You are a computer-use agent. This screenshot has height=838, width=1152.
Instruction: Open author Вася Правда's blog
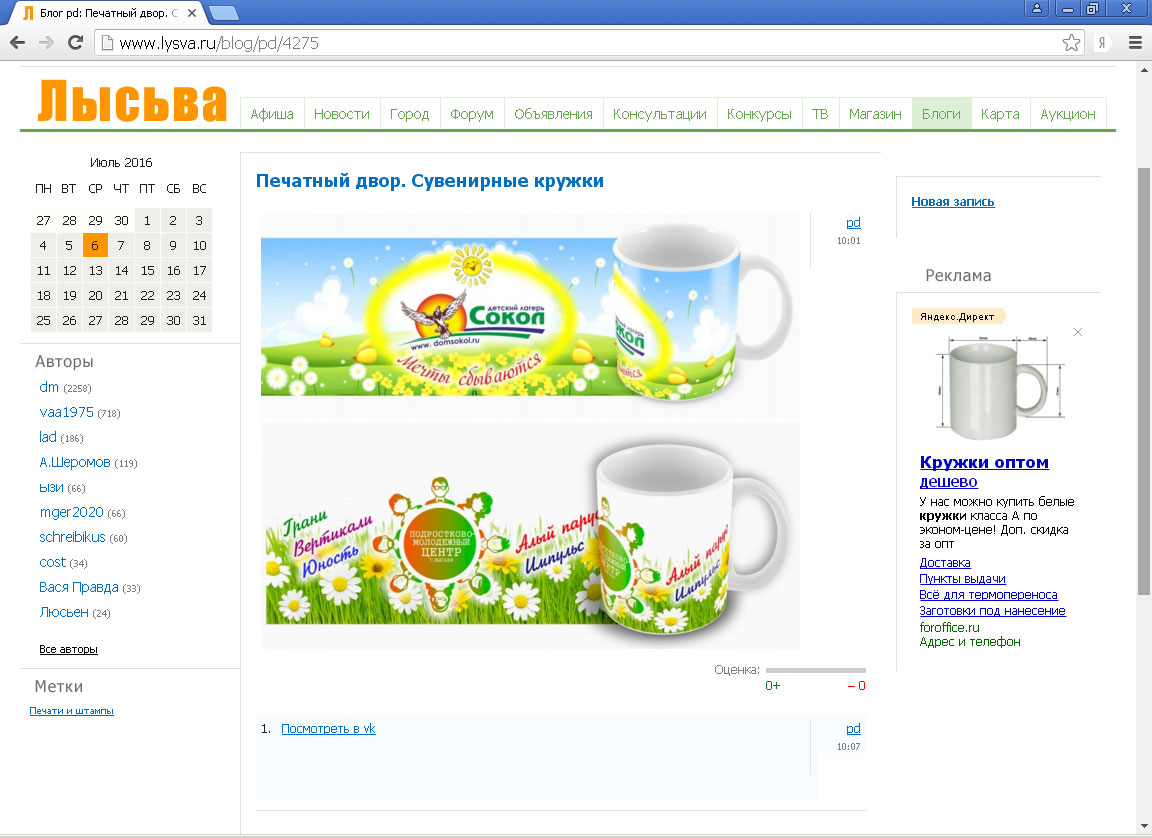coord(79,587)
